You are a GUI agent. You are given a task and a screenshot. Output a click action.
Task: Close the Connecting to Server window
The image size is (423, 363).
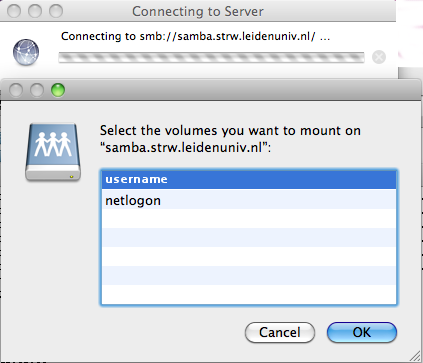click(14, 11)
